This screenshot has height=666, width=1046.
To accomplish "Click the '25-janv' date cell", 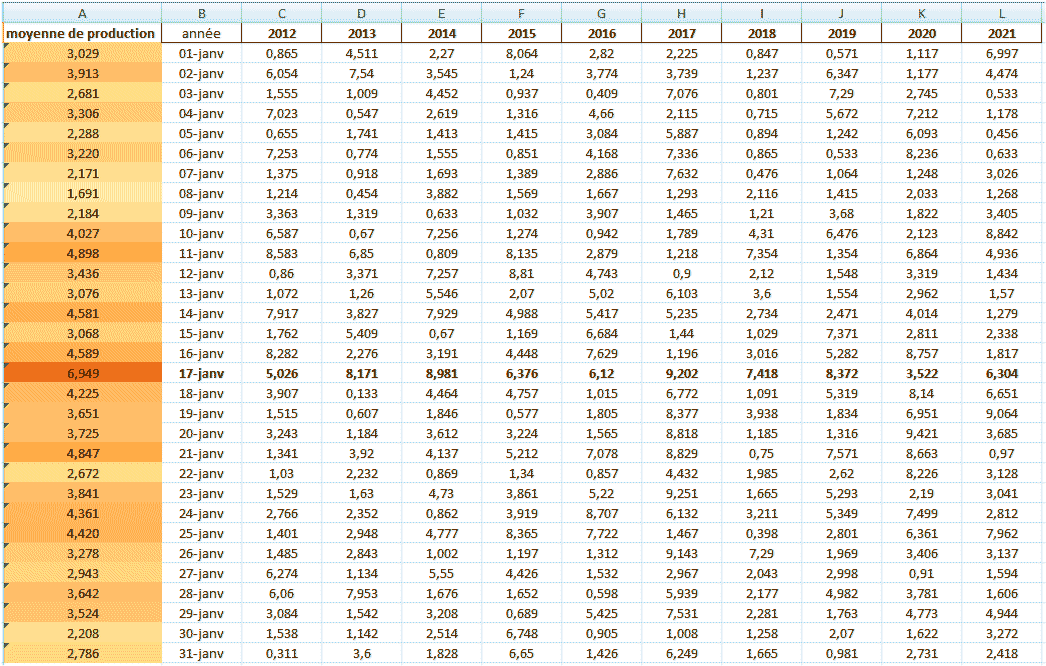I will pos(201,534).
